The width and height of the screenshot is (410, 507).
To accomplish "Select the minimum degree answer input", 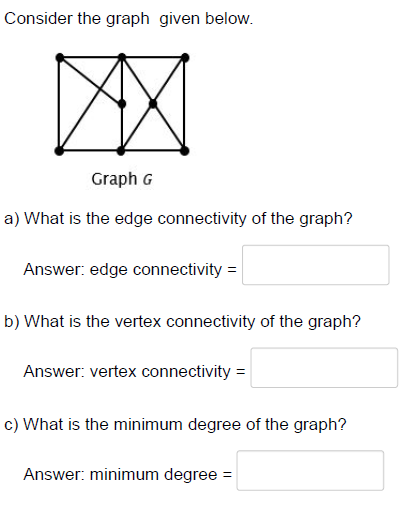I will 310,470.
